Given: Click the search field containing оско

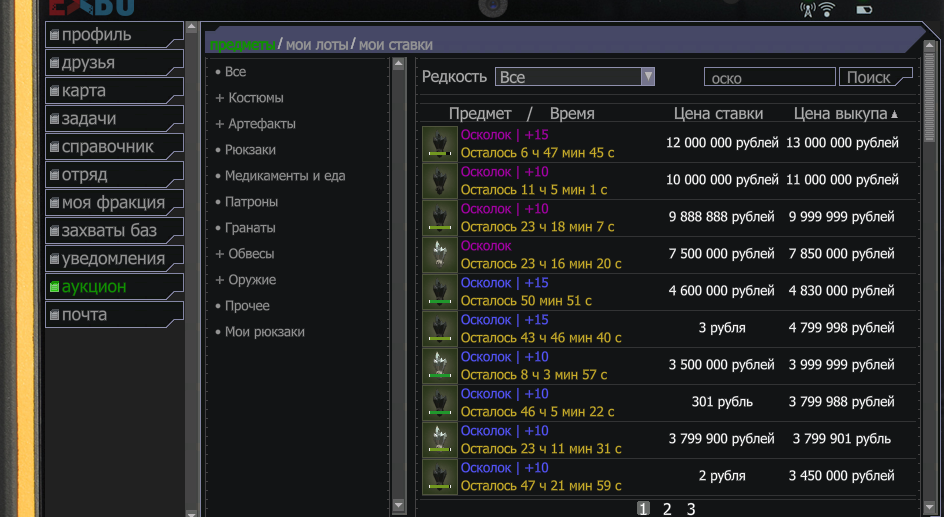Looking at the screenshot, I should click(x=769, y=77).
